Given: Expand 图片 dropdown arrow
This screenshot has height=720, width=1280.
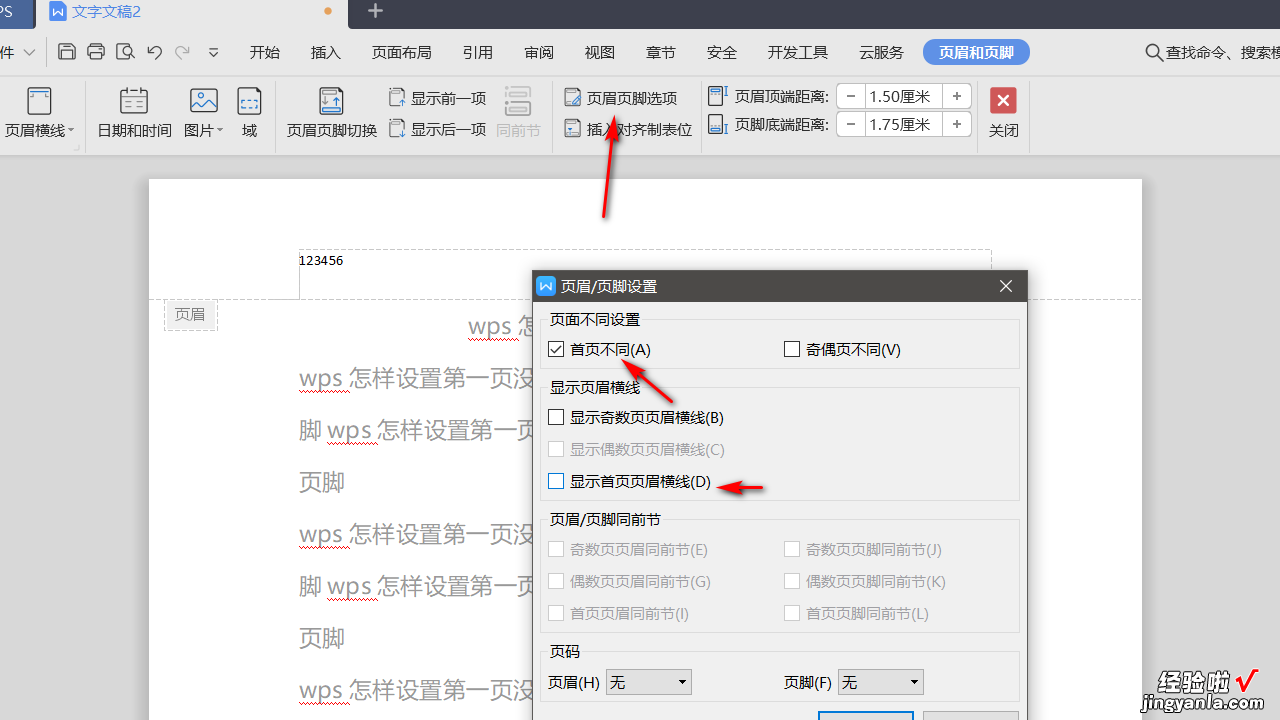Looking at the screenshot, I should tap(220, 130).
